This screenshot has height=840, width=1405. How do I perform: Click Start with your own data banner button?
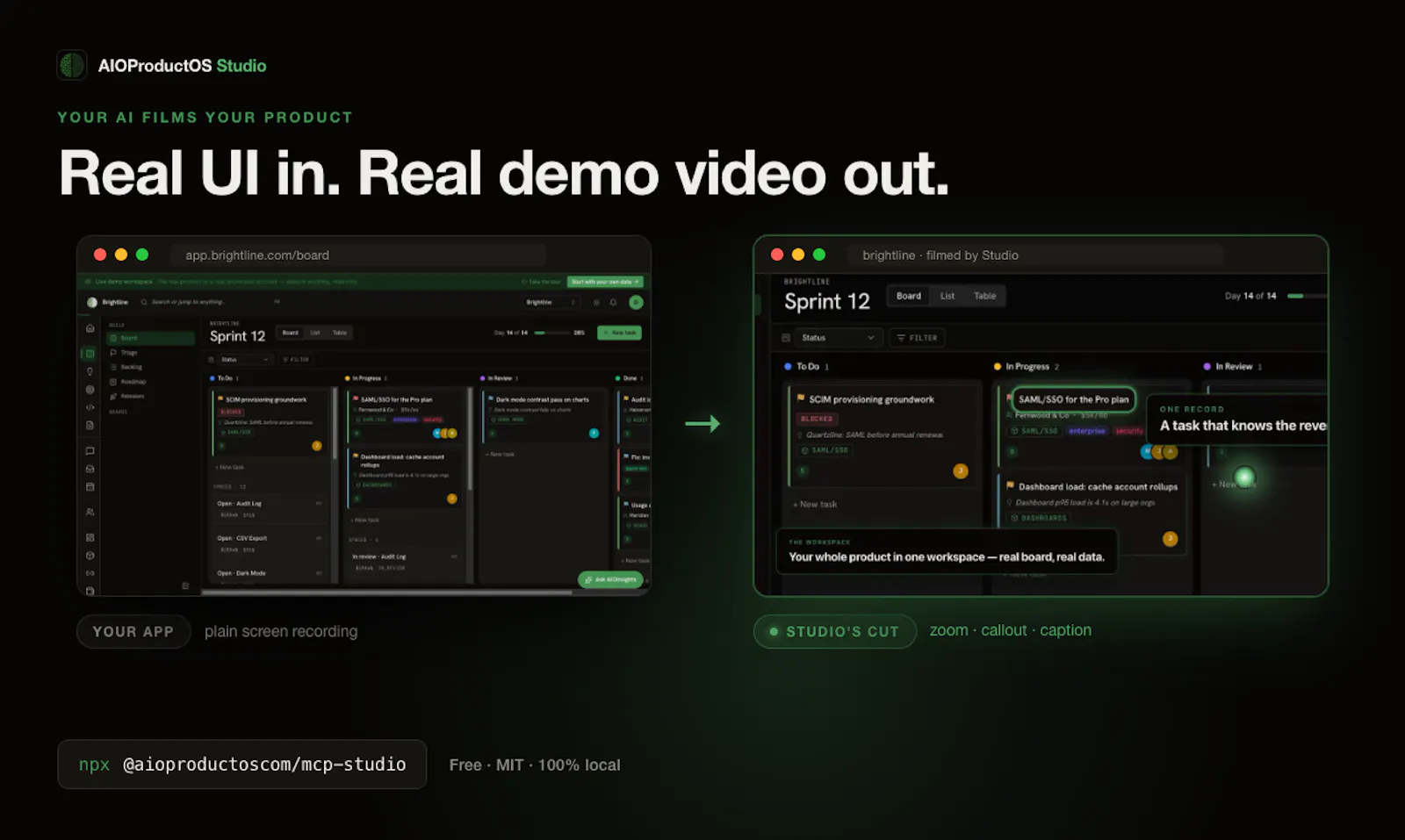coord(606,282)
